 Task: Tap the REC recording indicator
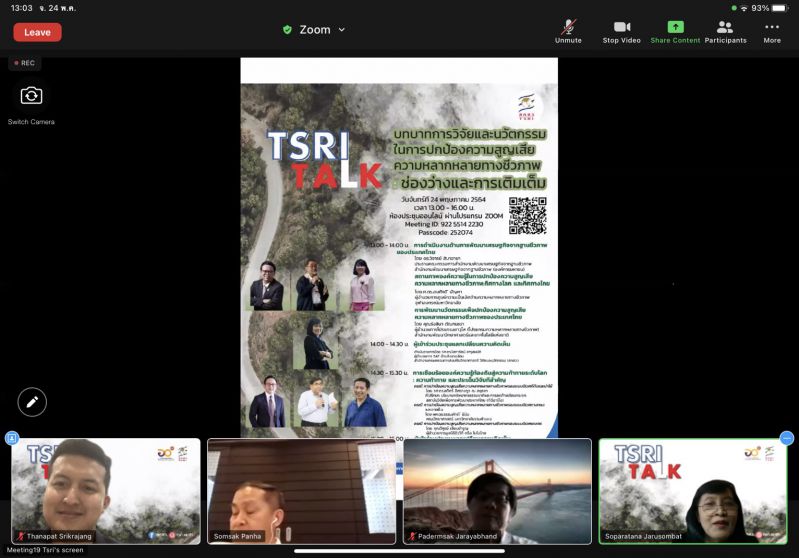[25, 63]
